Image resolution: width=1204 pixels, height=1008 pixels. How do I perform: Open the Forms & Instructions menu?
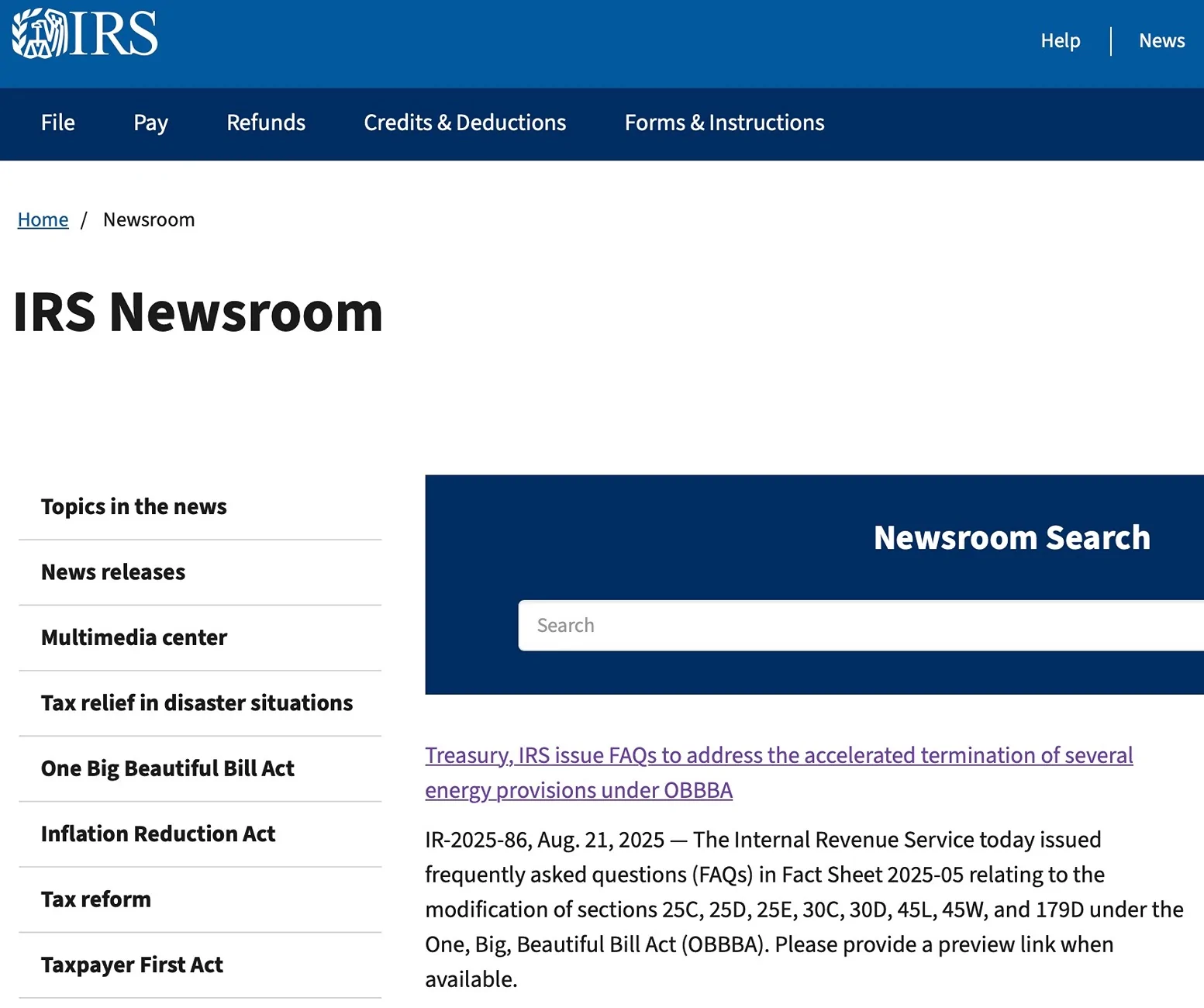[x=724, y=123]
